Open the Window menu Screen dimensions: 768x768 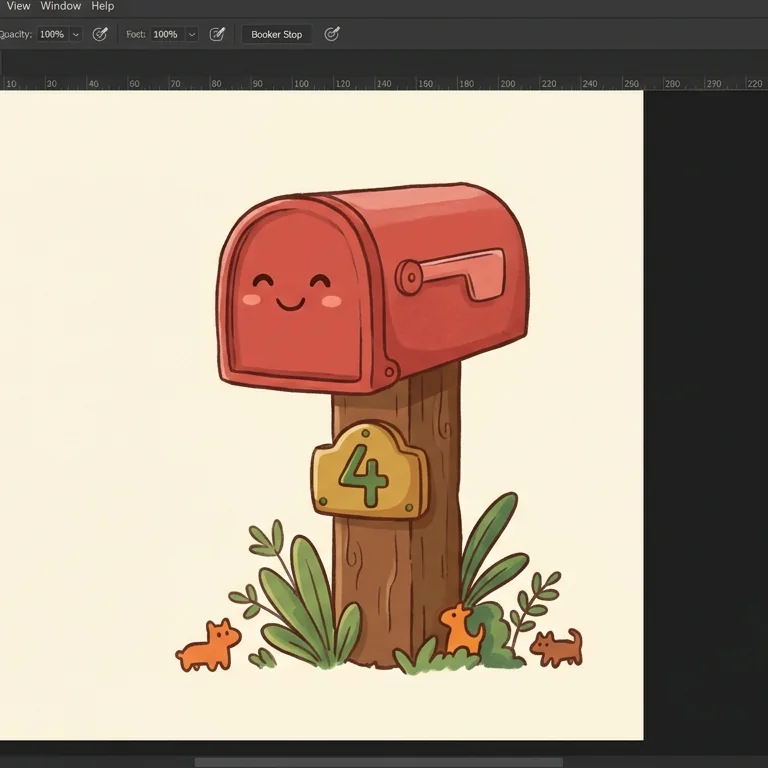pyautogui.click(x=61, y=6)
